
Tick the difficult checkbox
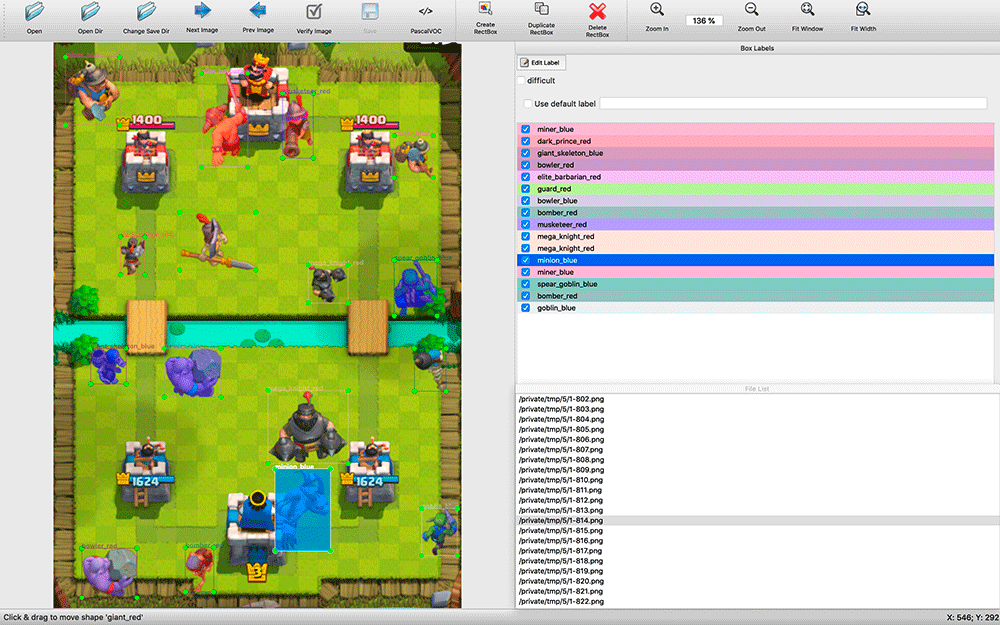[521, 80]
